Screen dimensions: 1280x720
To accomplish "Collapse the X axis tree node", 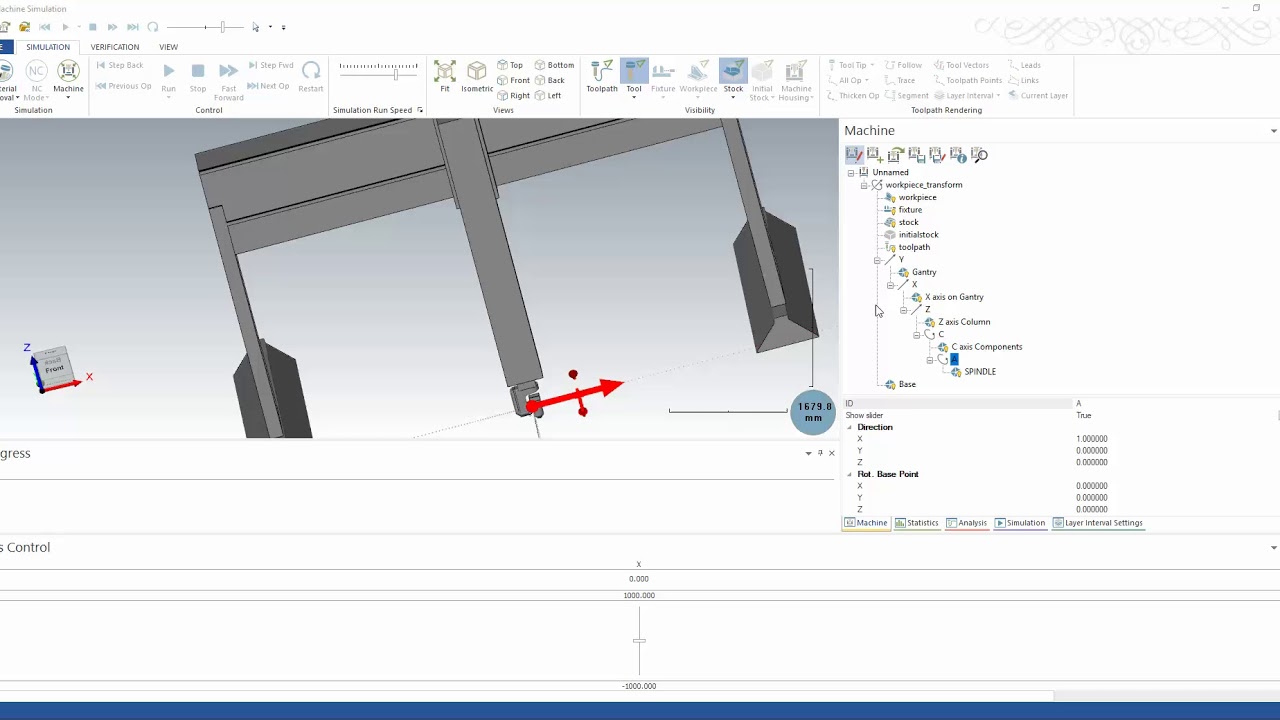I will [890, 285].
